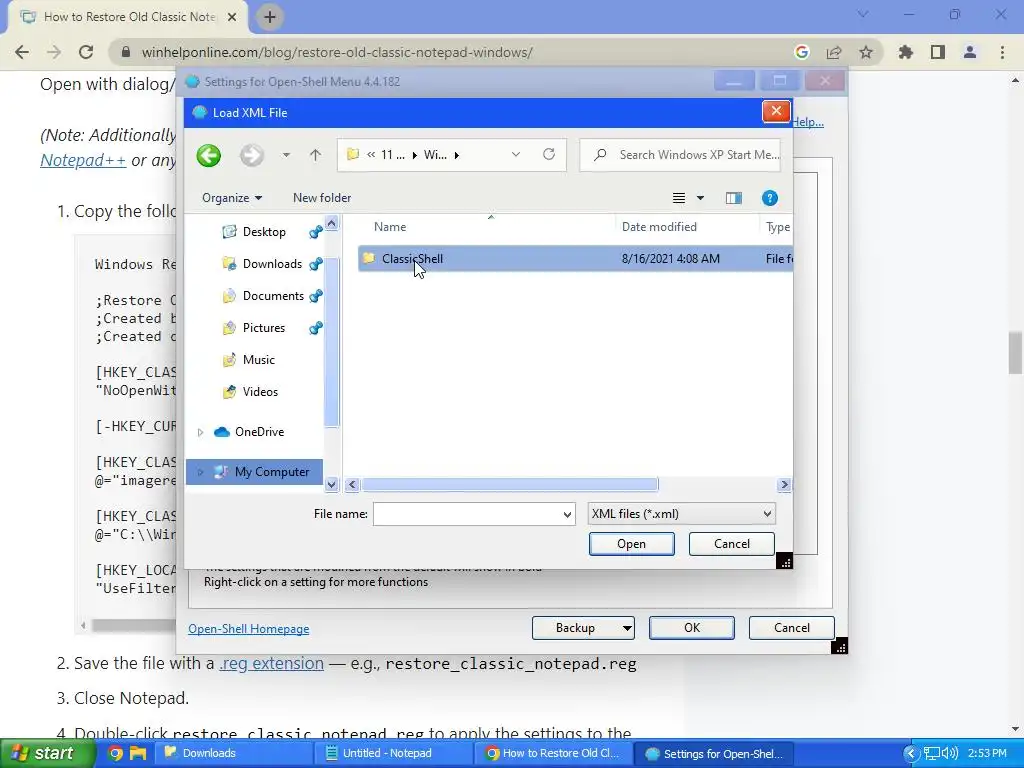
Task: Create a New folder
Action: 322,198
